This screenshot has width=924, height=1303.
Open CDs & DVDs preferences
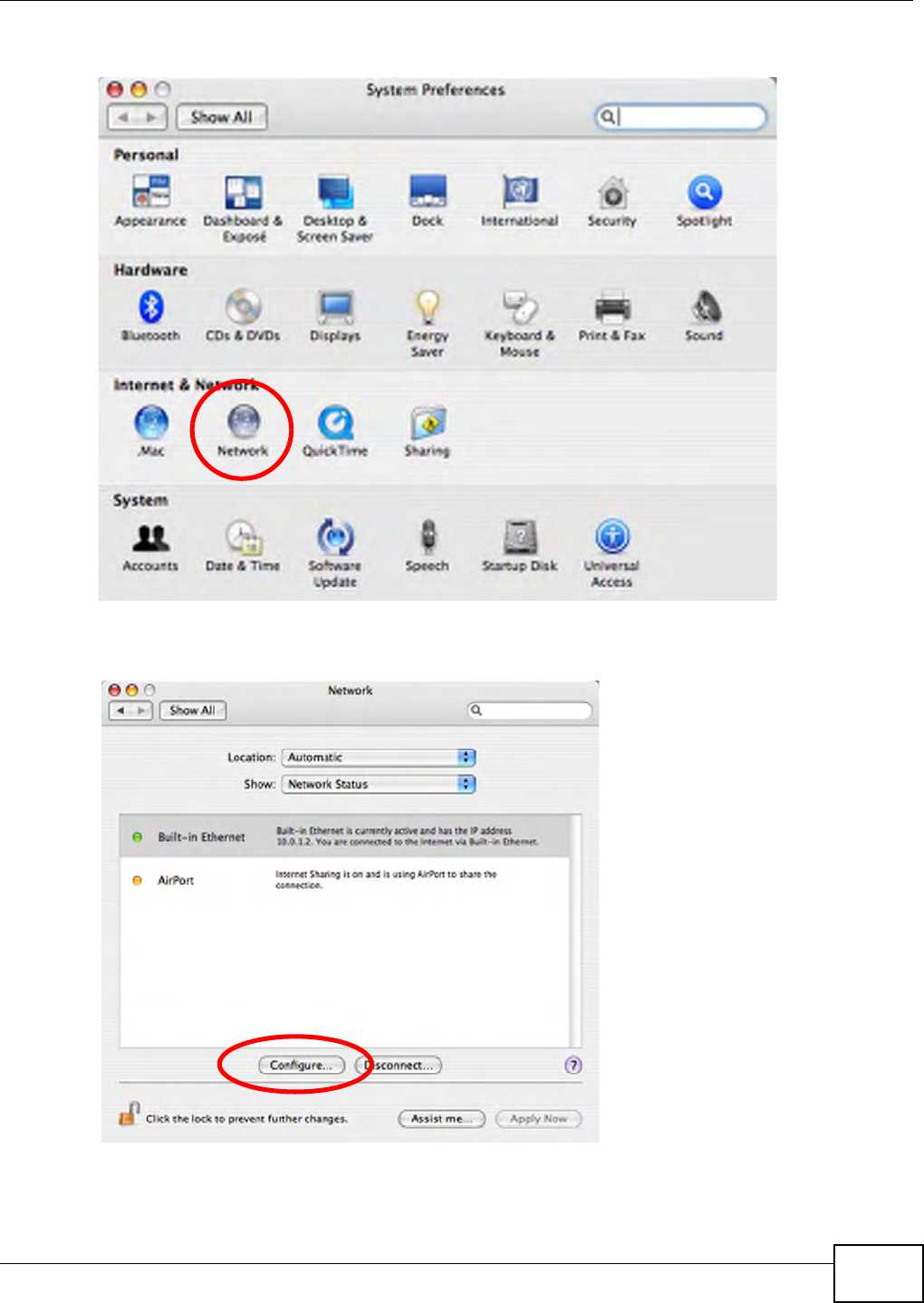coord(243,307)
